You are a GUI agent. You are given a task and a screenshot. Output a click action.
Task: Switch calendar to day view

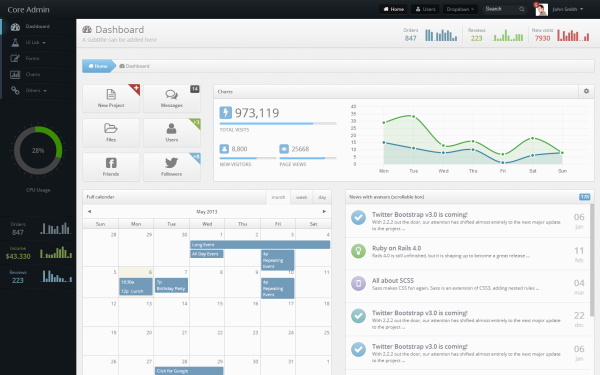[322, 197]
